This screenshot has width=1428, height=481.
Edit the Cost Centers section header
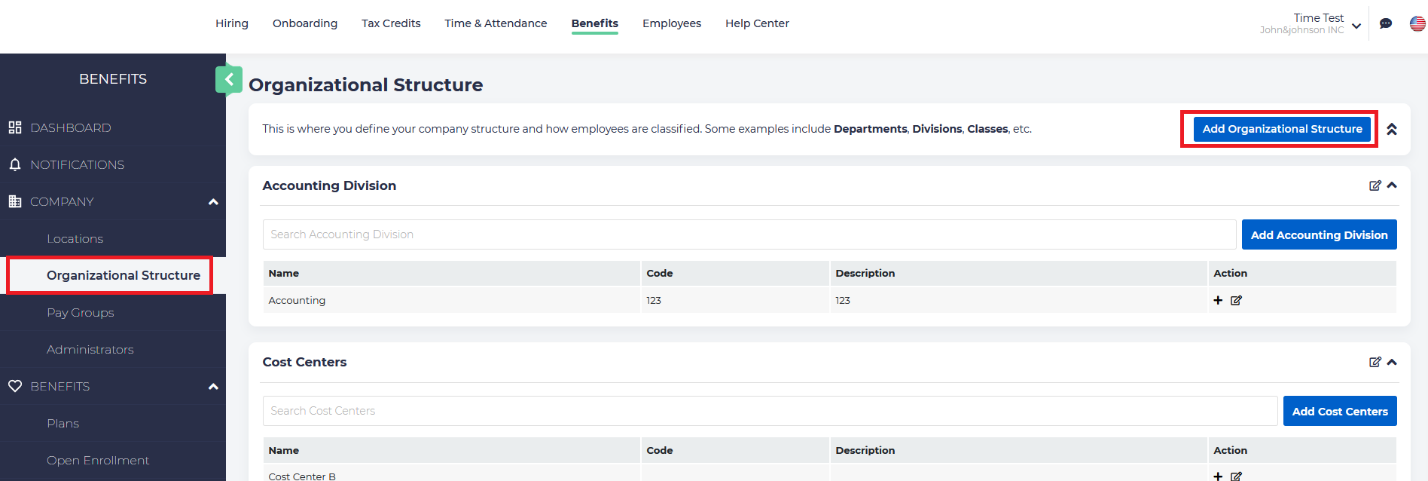click(1375, 362)
